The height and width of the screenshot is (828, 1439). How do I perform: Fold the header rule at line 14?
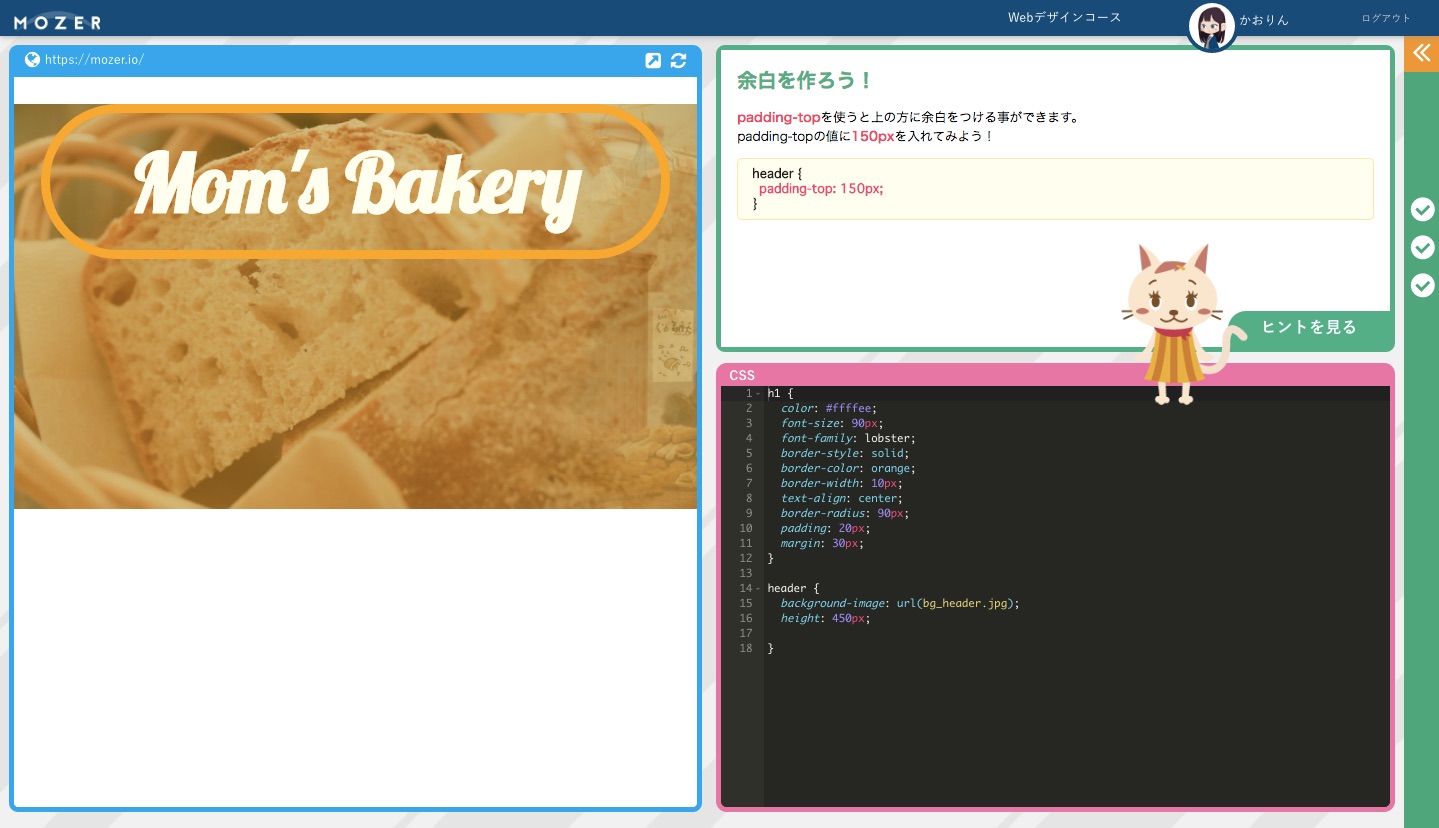pyautogui.click(x=758, y=589)
